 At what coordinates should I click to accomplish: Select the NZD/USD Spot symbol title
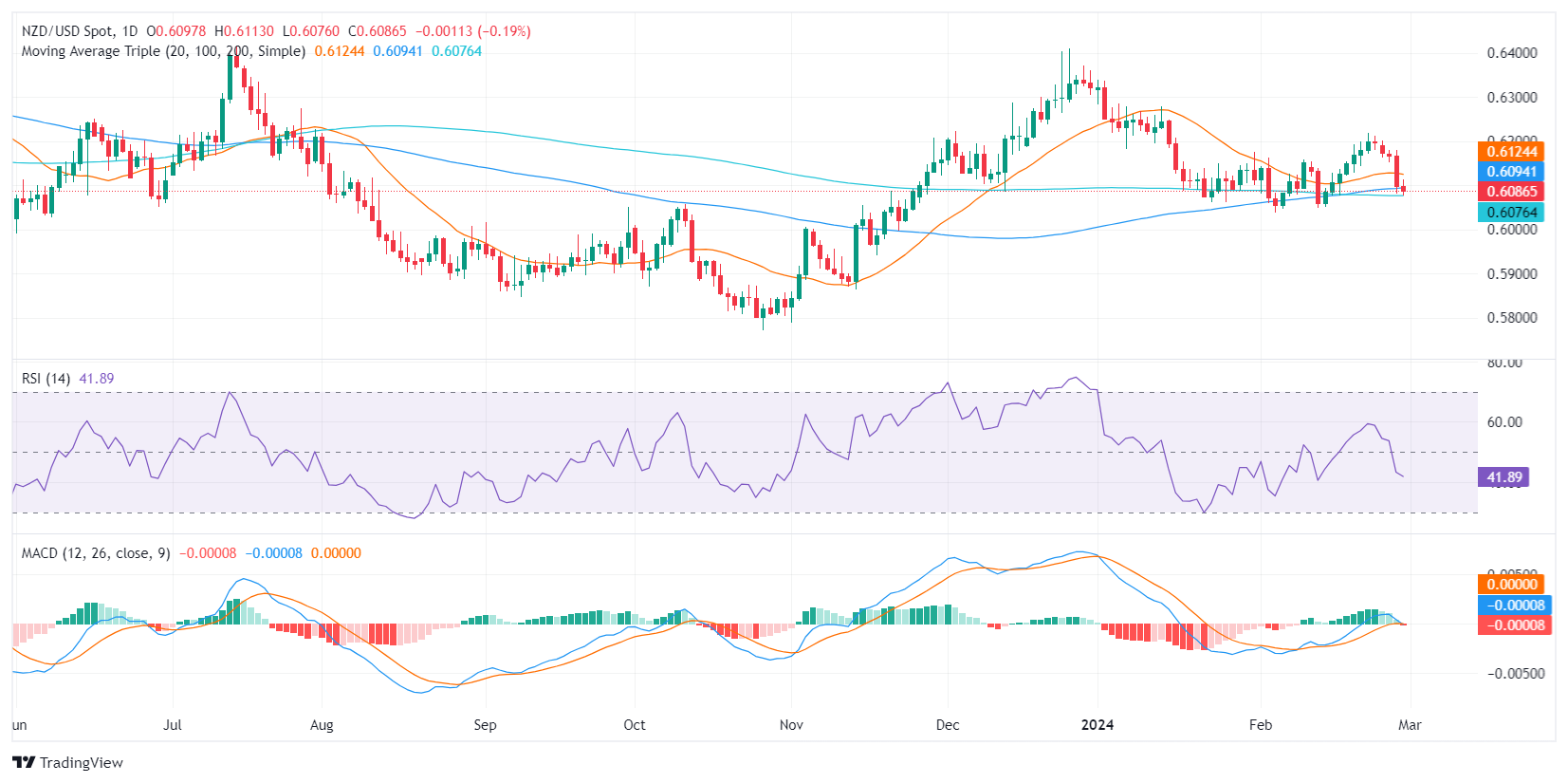pyautogui.click(x=70, y=31)
